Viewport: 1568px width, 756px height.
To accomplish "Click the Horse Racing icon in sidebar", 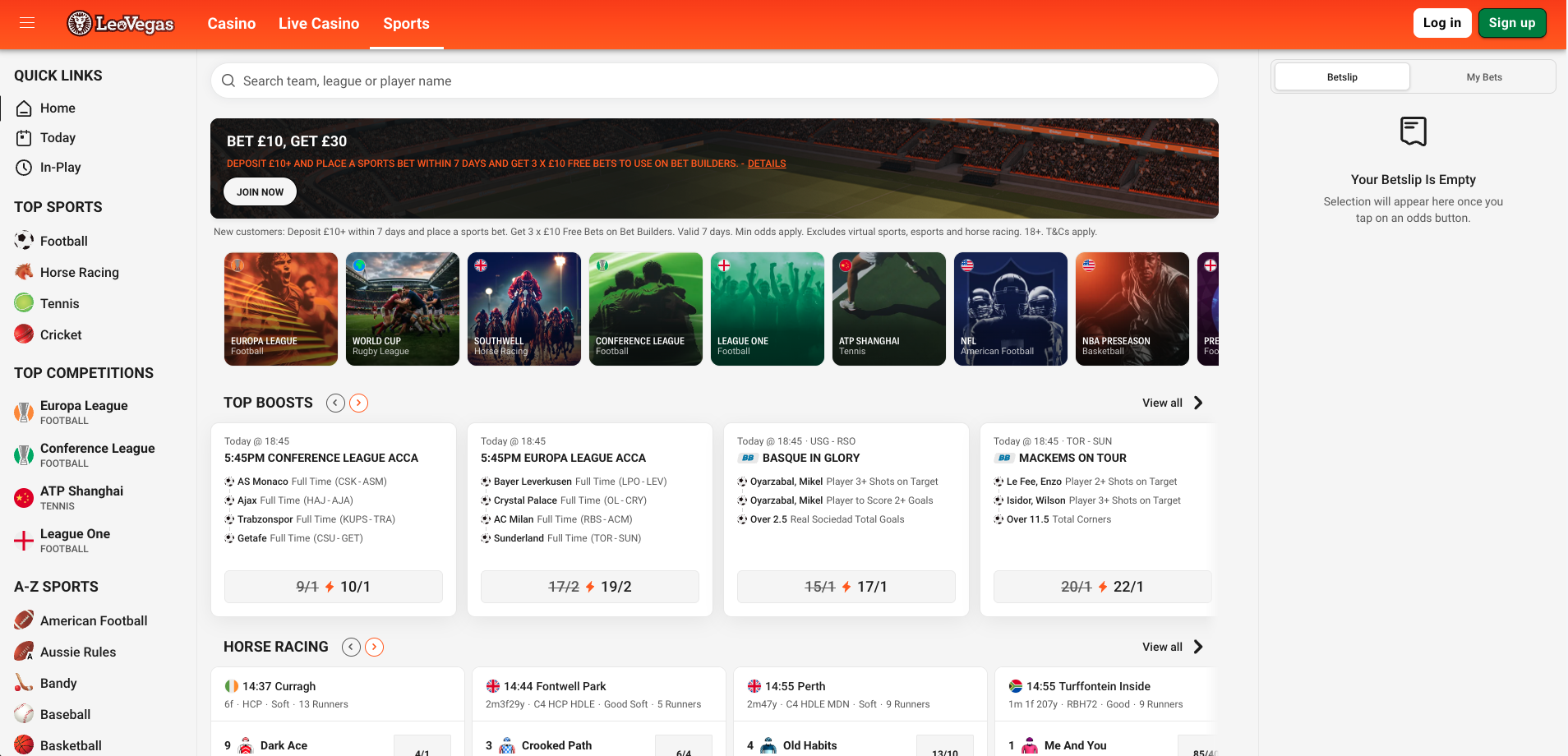I will [x=24, y=272].
